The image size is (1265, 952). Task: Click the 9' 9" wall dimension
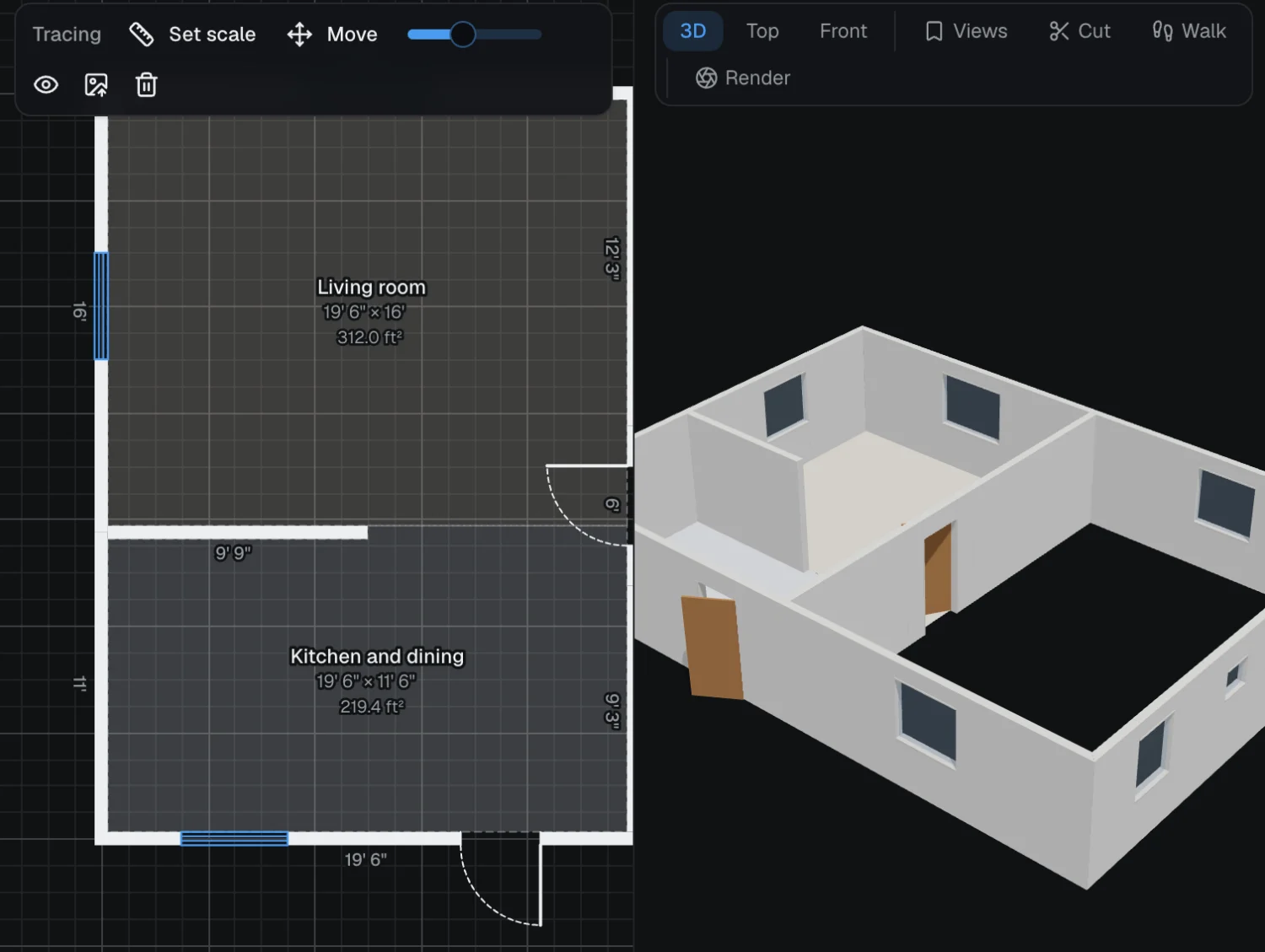click(233, 553)
